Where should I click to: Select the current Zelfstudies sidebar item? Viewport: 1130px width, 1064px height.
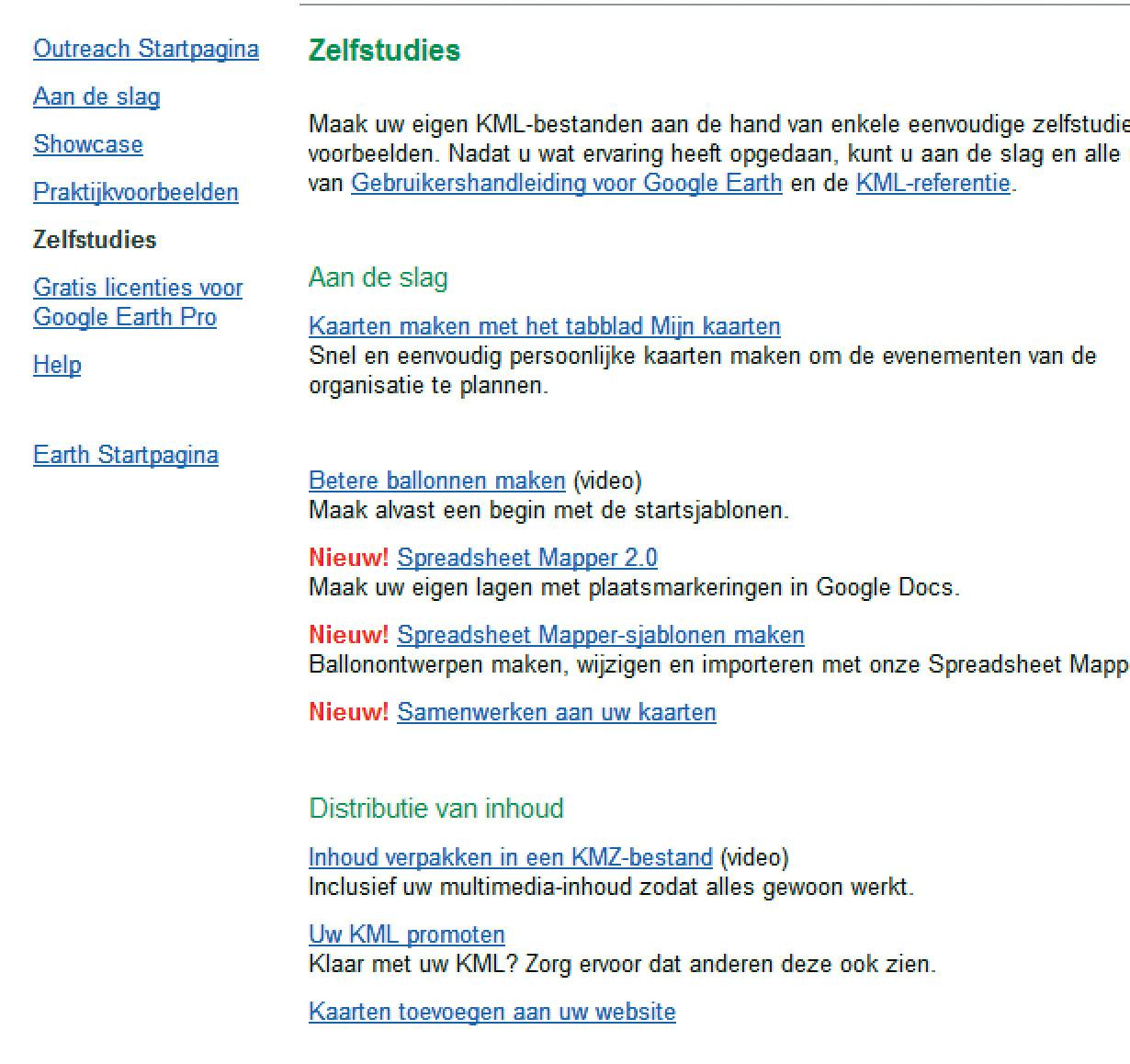pos(95,240)
